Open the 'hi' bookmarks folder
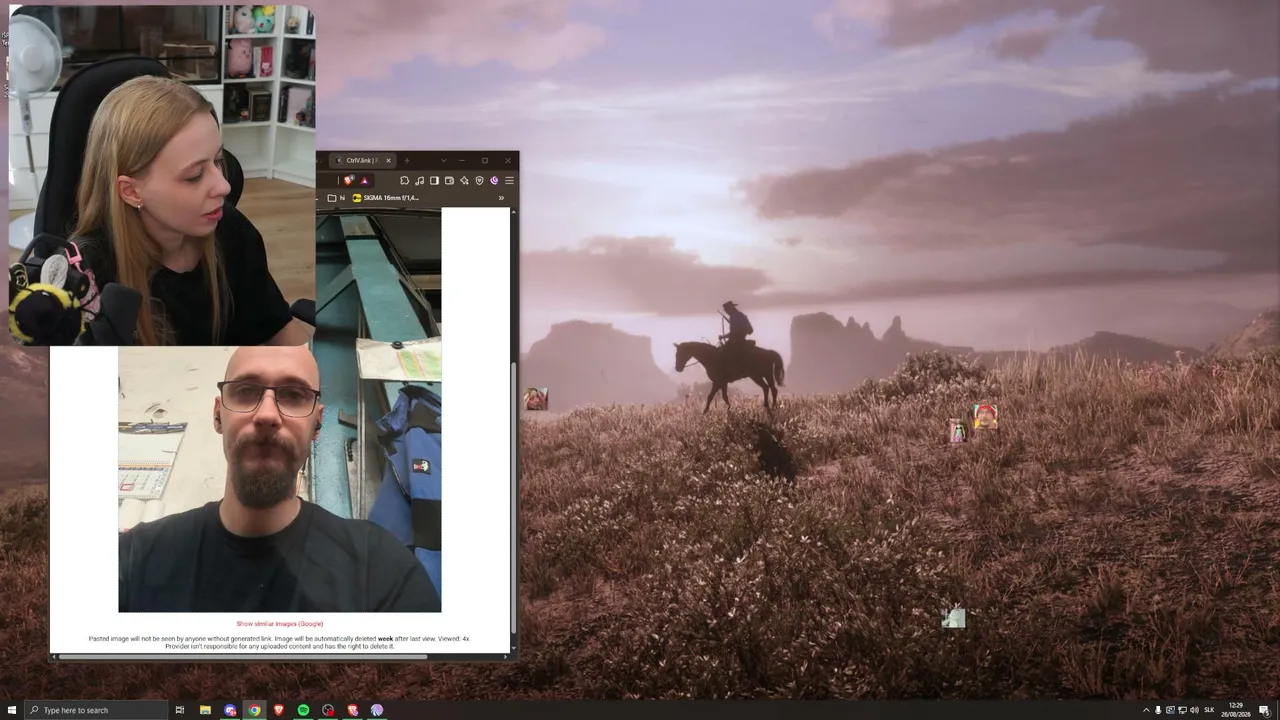The width and height of the screenshot is (1280, 720). (x=336, y=198)
